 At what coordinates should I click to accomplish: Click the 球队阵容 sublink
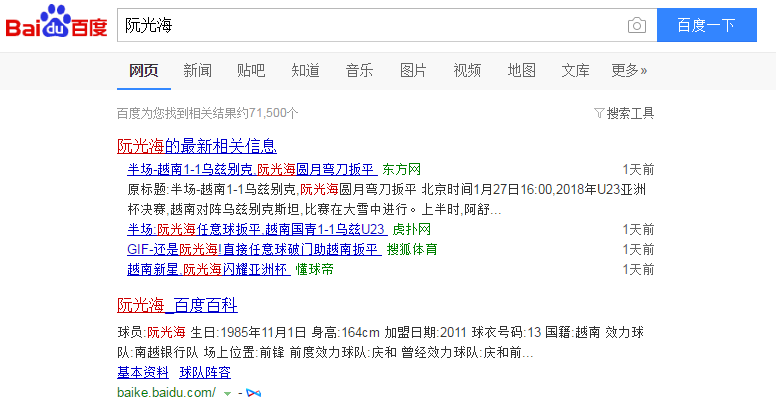(205, 372)
